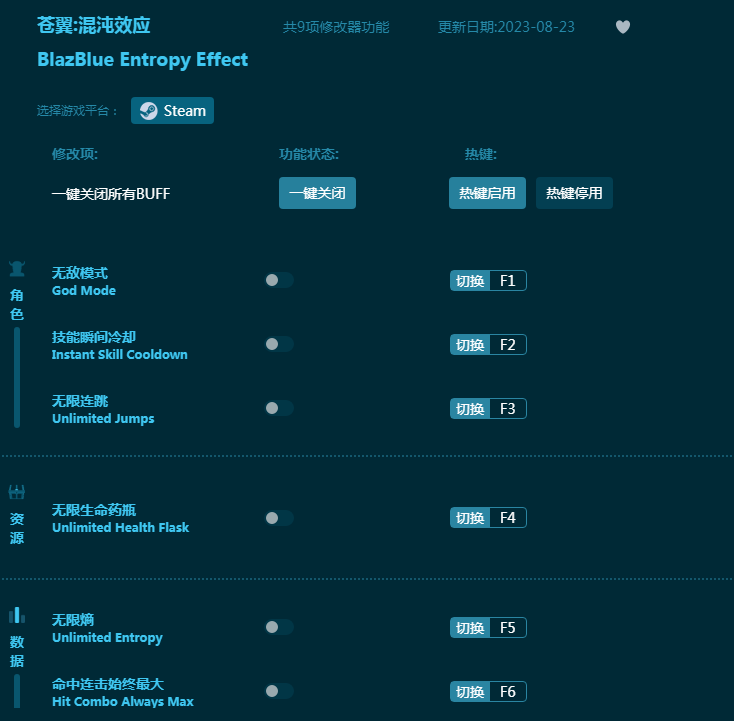This screenshot has width=734, height=721.
Task: Click 切换 button for F4 hotkey
Action: pyautogui.click(x=470, y=518)
